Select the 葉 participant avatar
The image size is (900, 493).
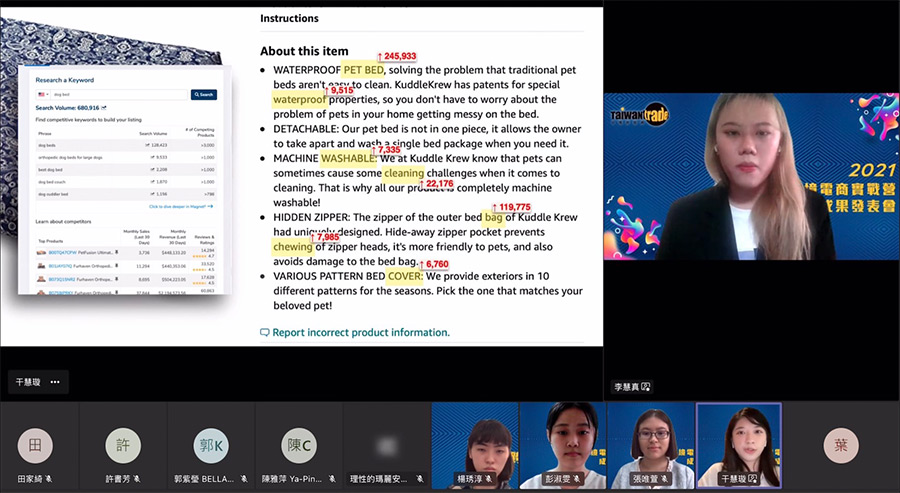click(841, 445)
